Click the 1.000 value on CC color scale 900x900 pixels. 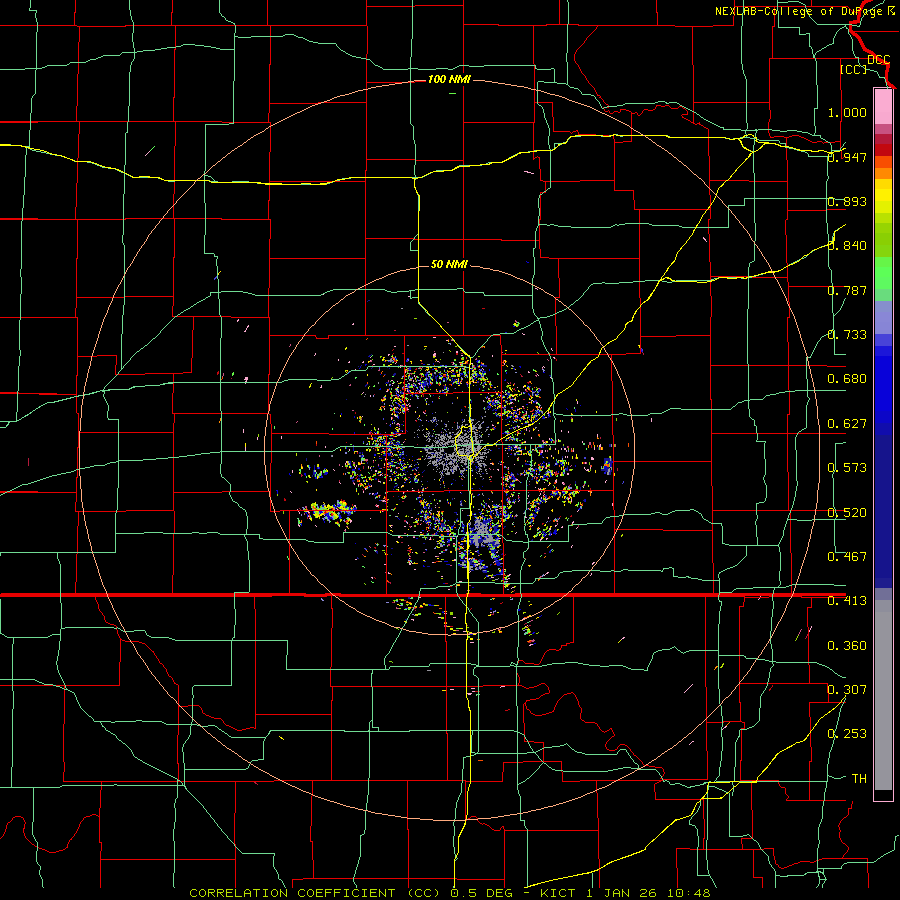tap(847, 112)
